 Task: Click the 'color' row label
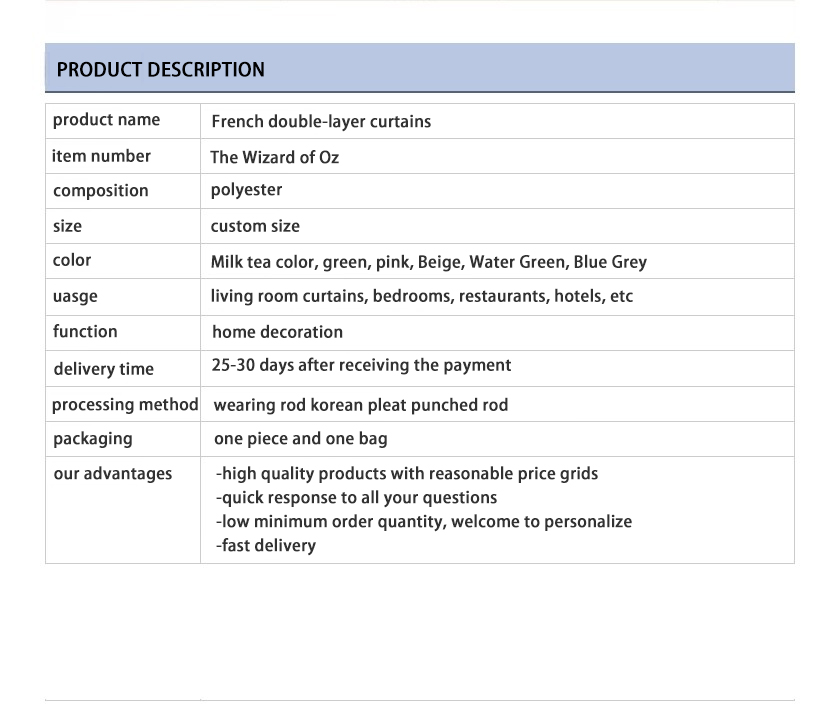72,260
